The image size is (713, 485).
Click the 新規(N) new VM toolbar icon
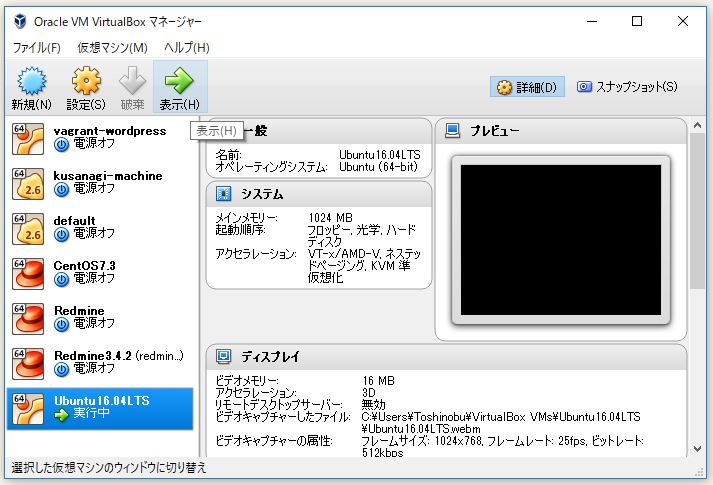[31, 81]
